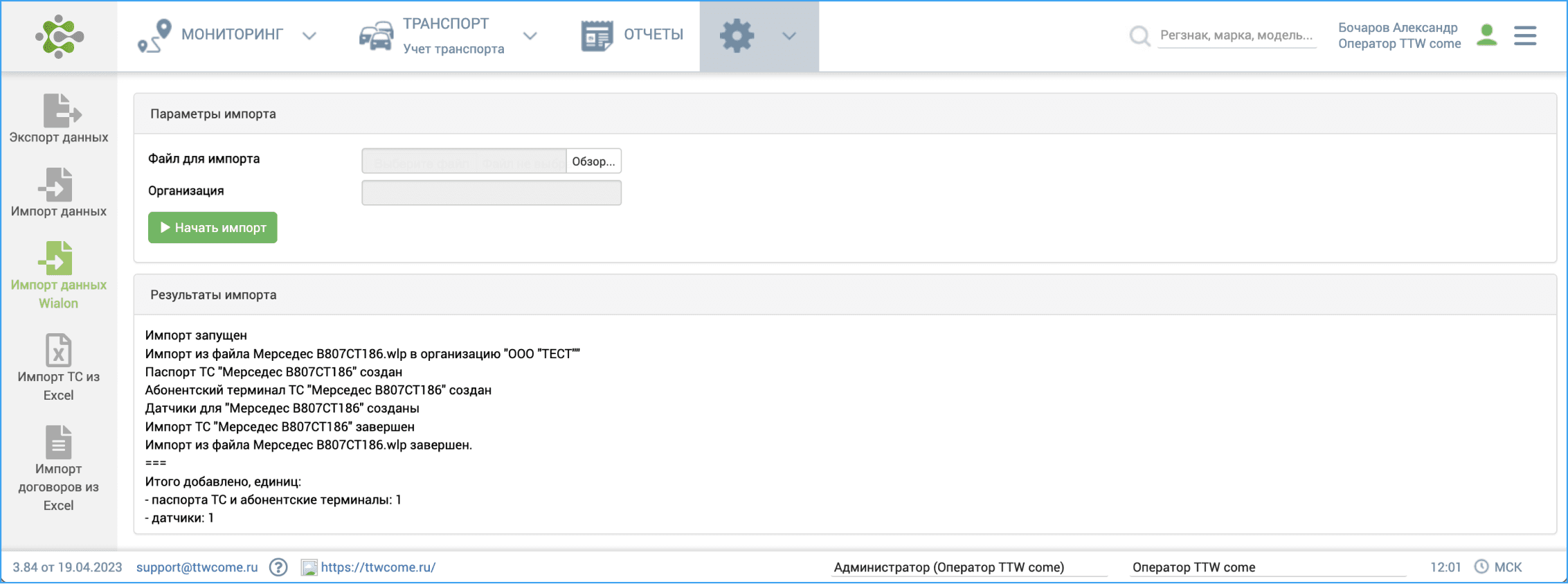The width and height of the screenshot is (1568, 584).
Task: Open the ТРАНСПОРТ menu label
Action: pyautogui.click(x=446, y=24)
